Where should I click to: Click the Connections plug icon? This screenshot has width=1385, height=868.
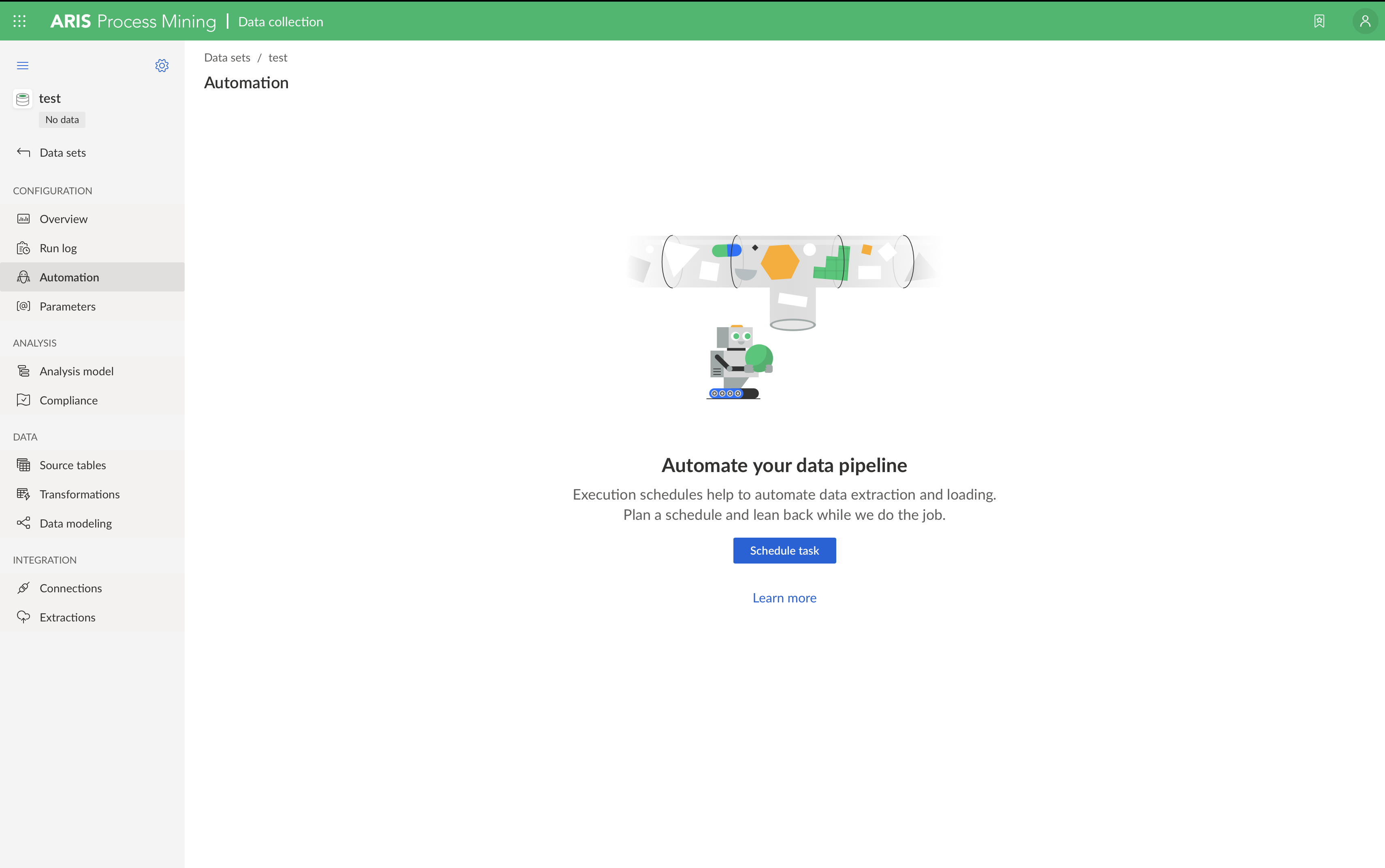coord(23,588)
